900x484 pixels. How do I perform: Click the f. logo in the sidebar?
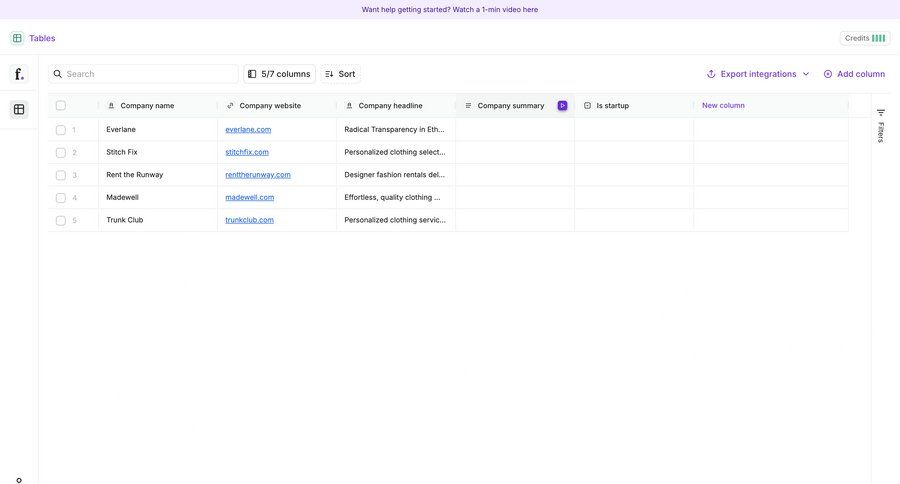pos(18,74)
